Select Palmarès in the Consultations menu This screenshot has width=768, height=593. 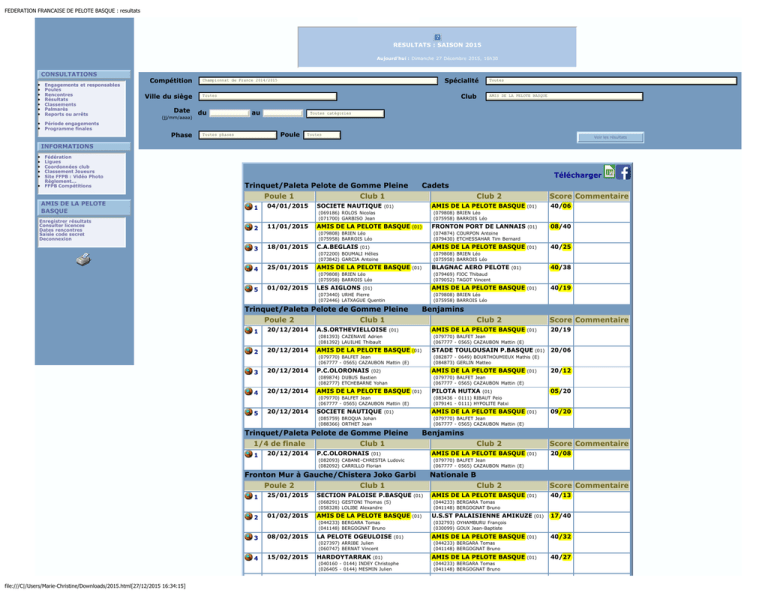click(56, 109)
